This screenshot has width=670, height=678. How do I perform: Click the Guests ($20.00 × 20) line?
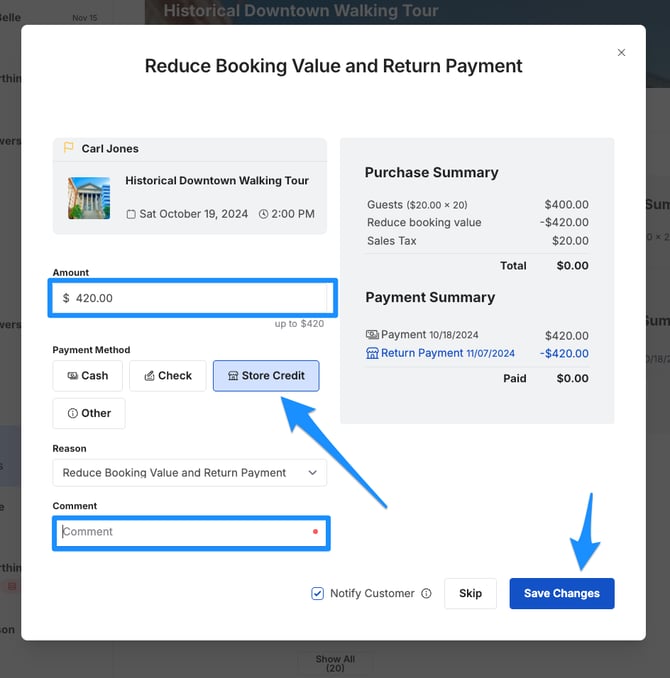(417, 205)
